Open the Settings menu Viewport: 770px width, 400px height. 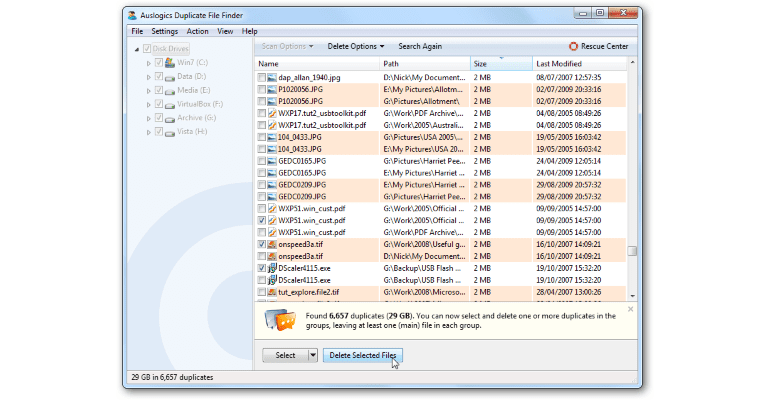pyautogui.click(x=164, y=31)
